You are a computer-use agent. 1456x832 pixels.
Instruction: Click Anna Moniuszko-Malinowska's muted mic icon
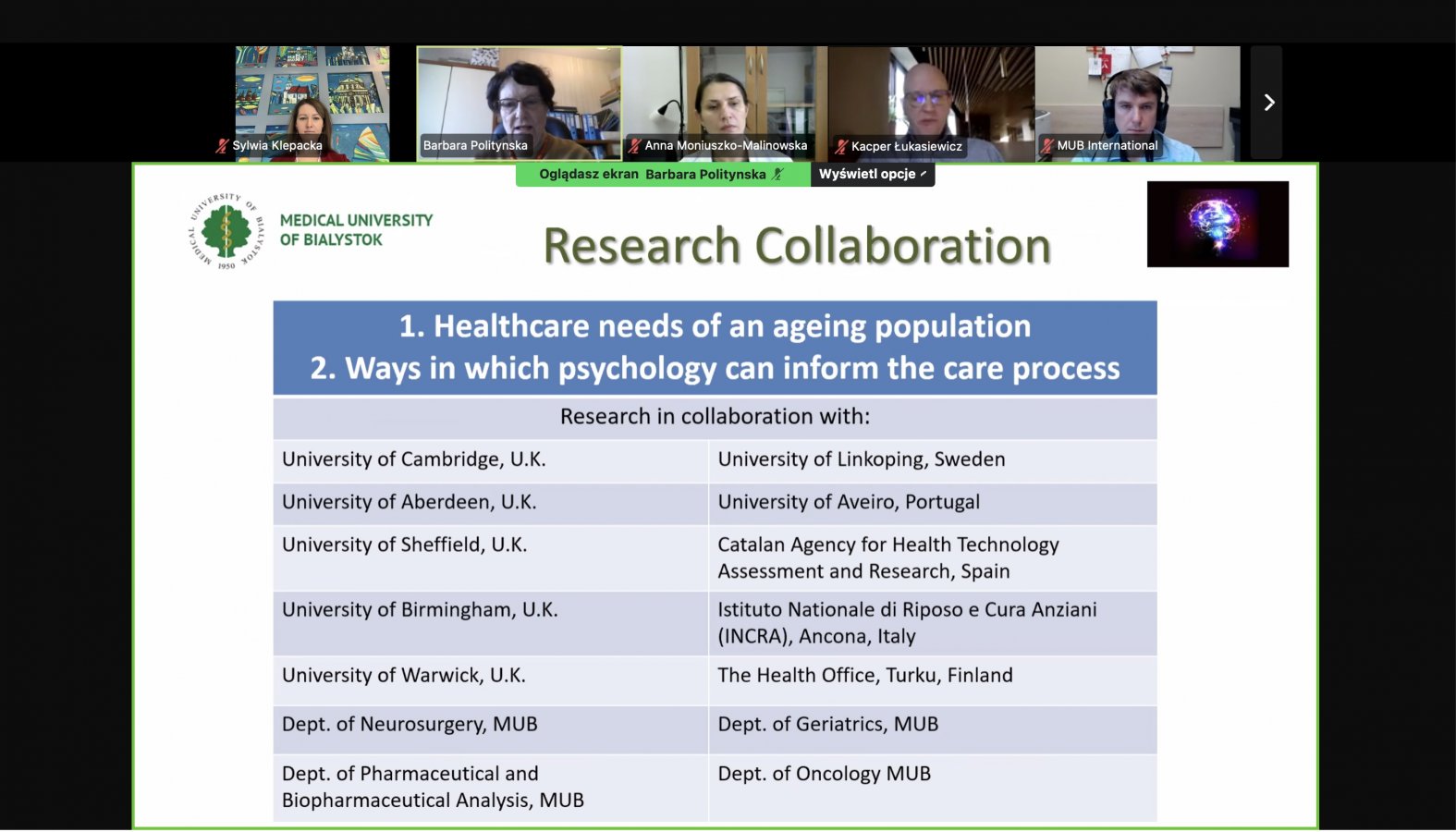634,145
